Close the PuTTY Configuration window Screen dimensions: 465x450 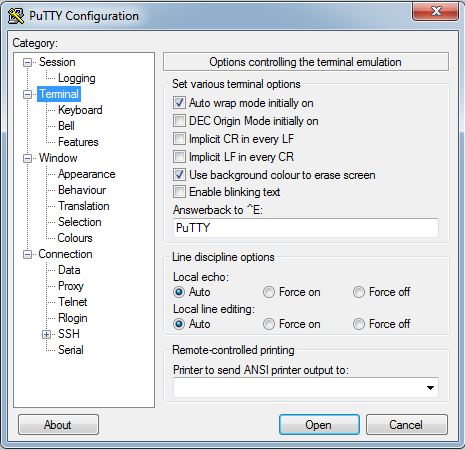(x=436, y=12)
